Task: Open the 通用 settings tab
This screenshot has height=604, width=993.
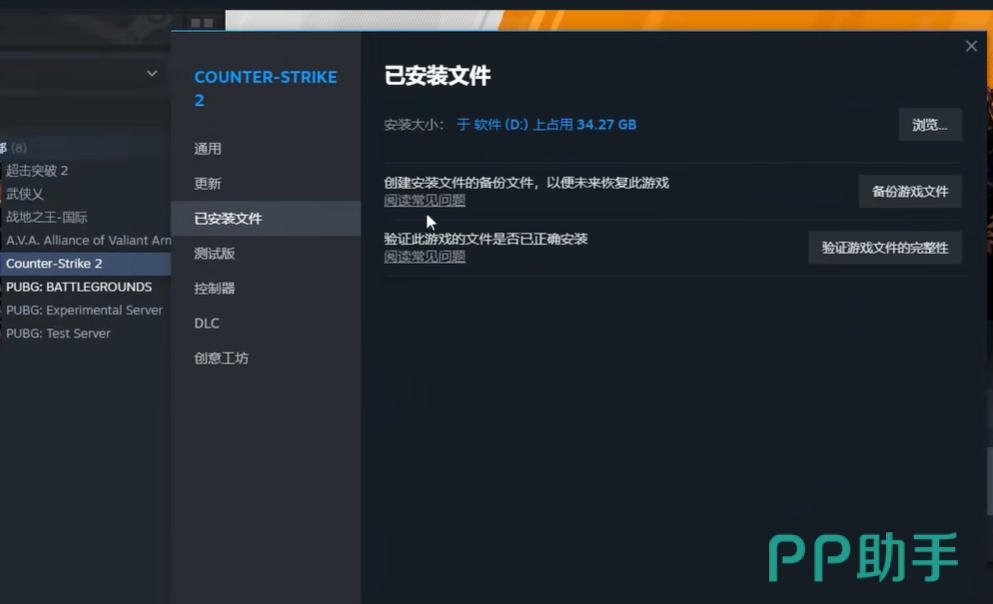Action: [x=208, y=149]
